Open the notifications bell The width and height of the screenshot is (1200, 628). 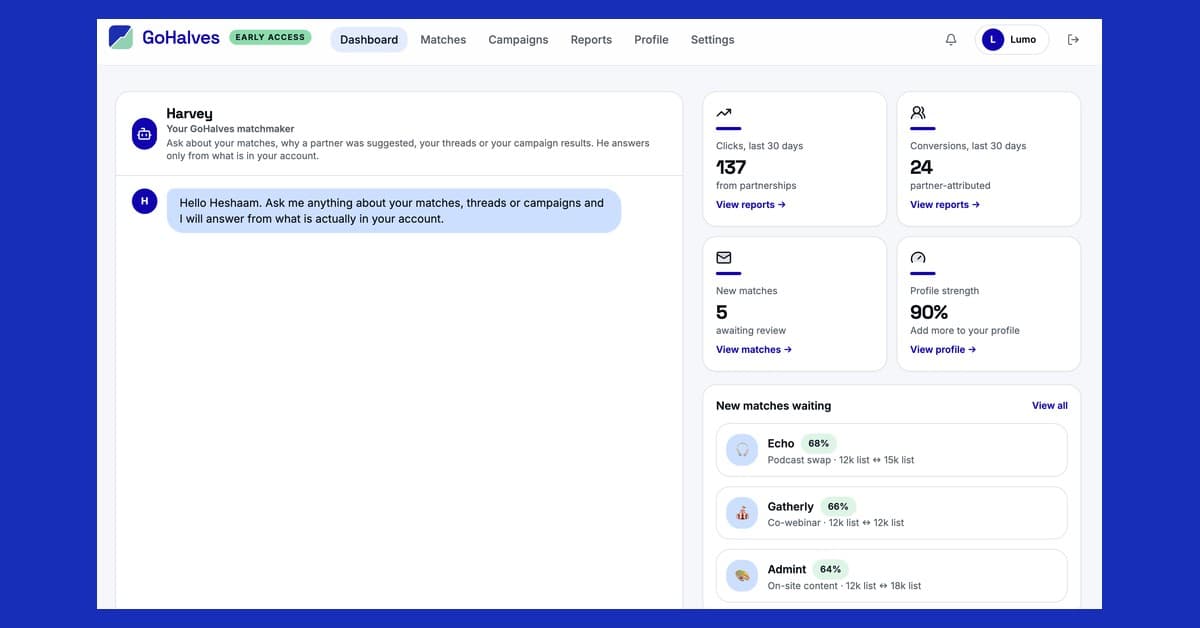pyautogui.click(x=951, y=40)
